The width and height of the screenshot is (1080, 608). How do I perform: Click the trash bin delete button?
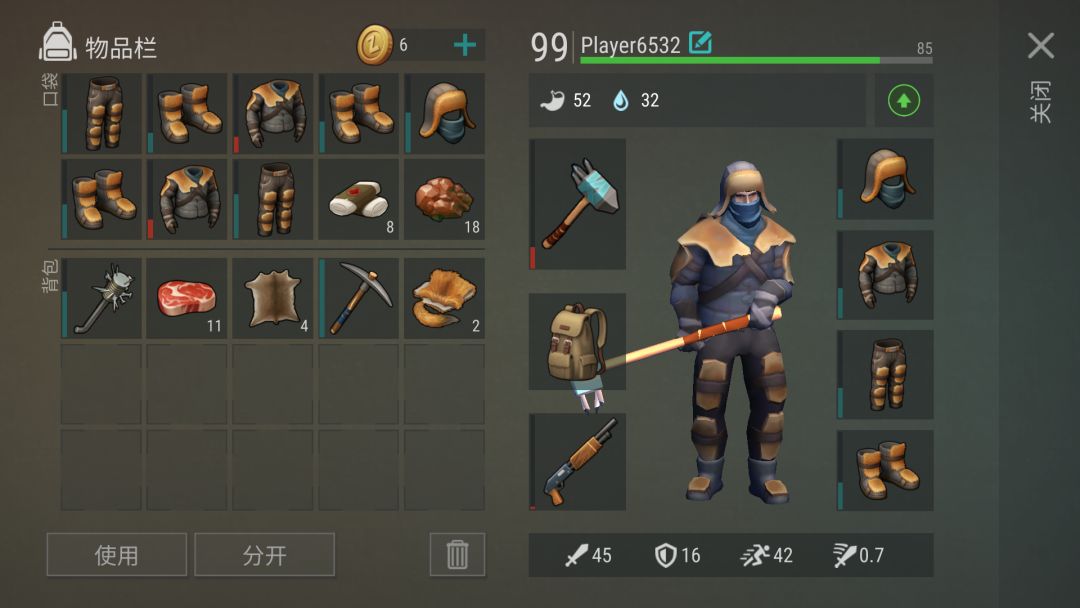pyautogui.click(x=457, y=554)
